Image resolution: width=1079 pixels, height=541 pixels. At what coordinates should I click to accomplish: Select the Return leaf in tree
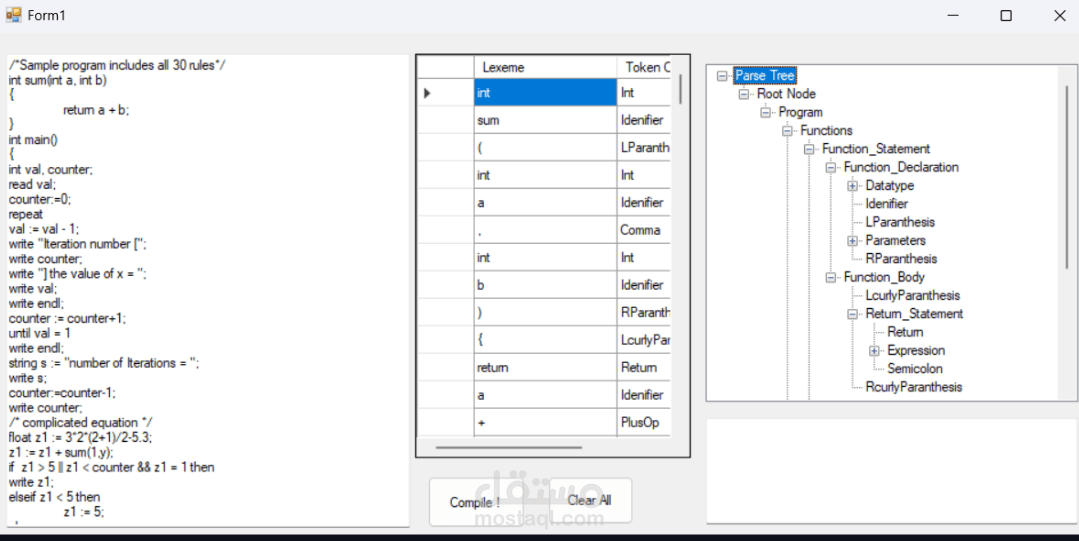tap(905, 332)
